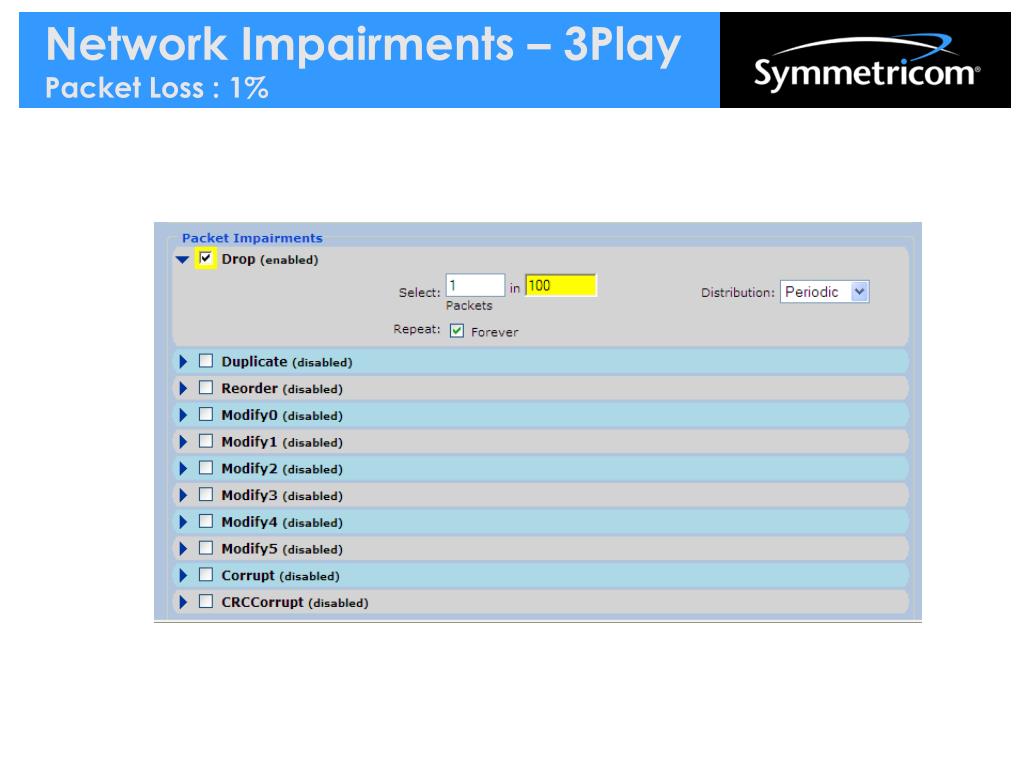Click the Forever label text
Screen dimensions: 1024x768
(x=494, y=332)
